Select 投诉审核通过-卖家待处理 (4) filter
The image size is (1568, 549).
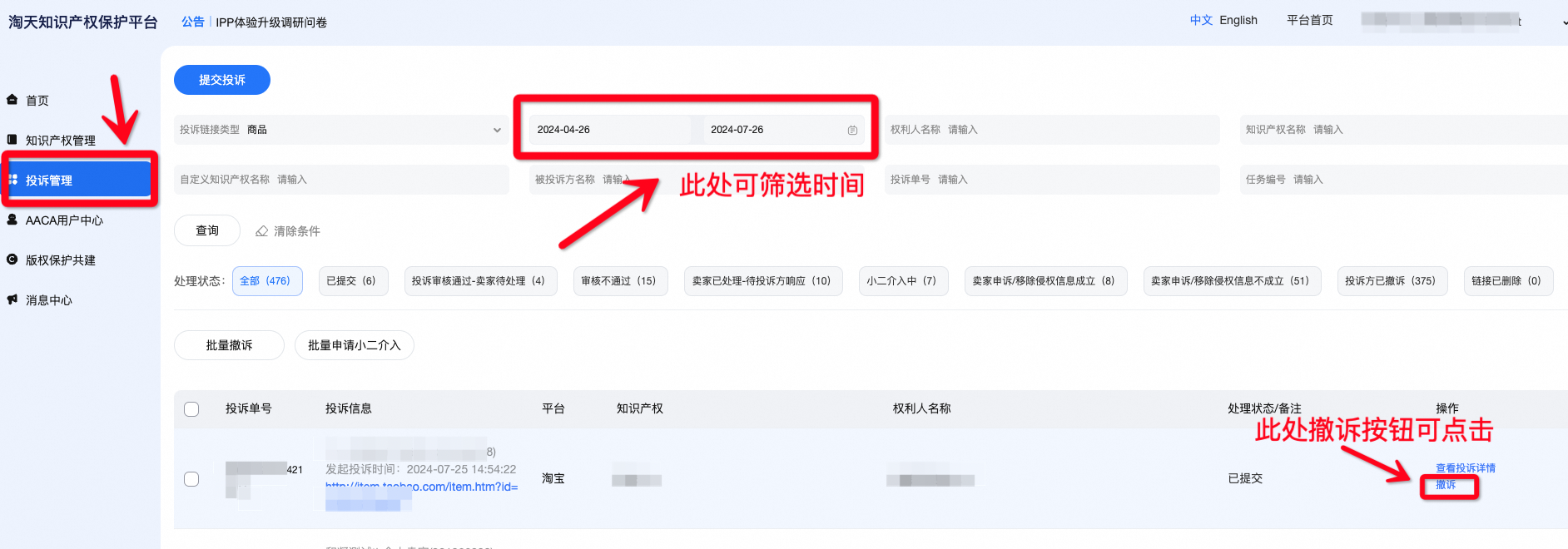(x=480, y=281)
